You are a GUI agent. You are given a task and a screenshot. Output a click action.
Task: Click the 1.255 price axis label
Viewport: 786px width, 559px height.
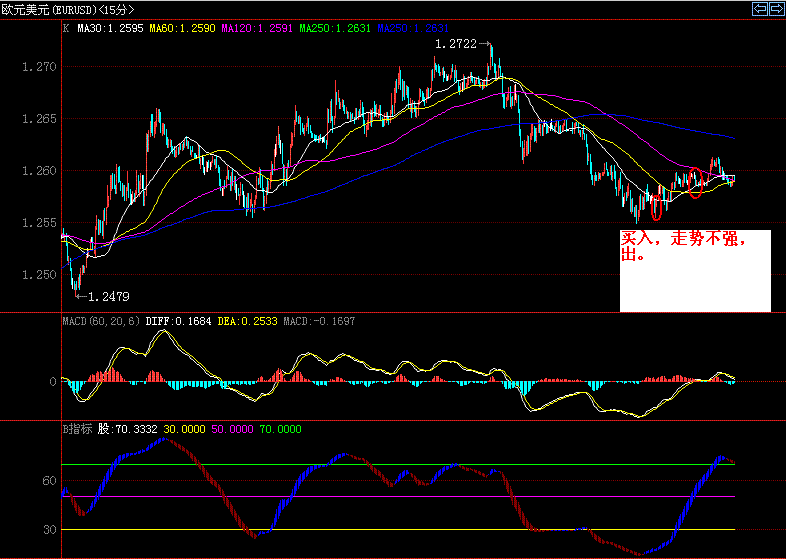point(39,223)
